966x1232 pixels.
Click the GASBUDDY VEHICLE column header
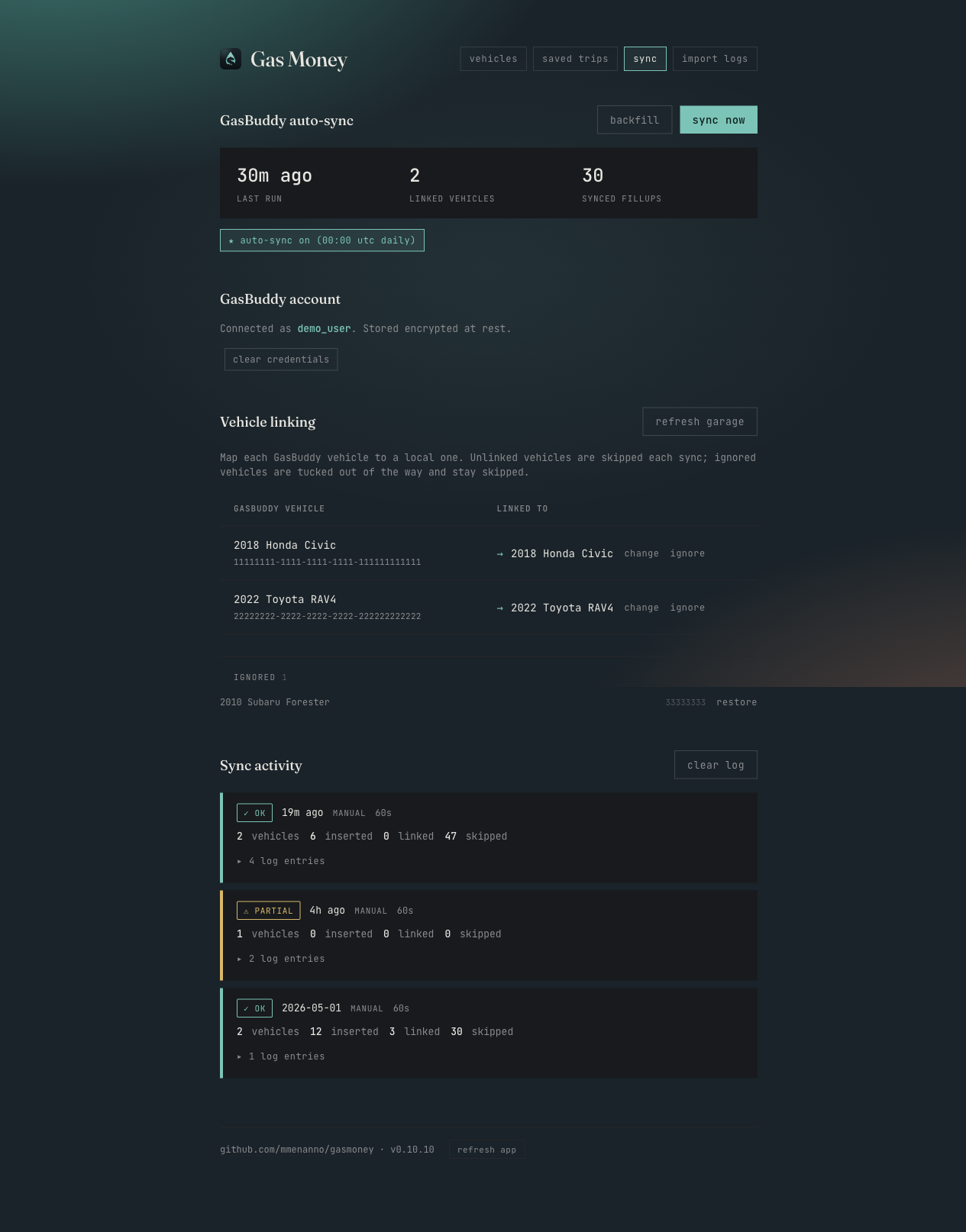(279, 508)
